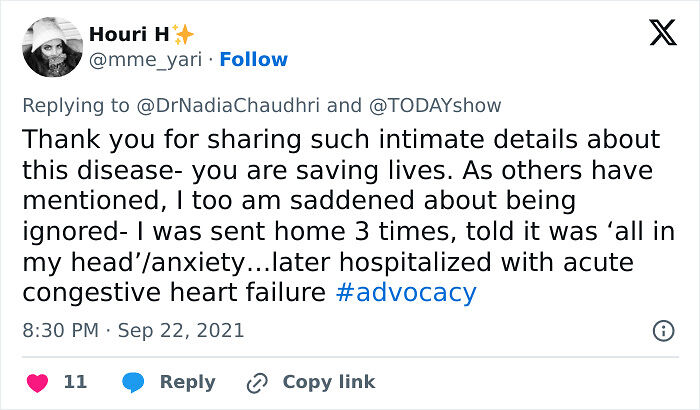Open the tweet info circle icon
Viewport: 700px width, 410px height.
point(662,330)
